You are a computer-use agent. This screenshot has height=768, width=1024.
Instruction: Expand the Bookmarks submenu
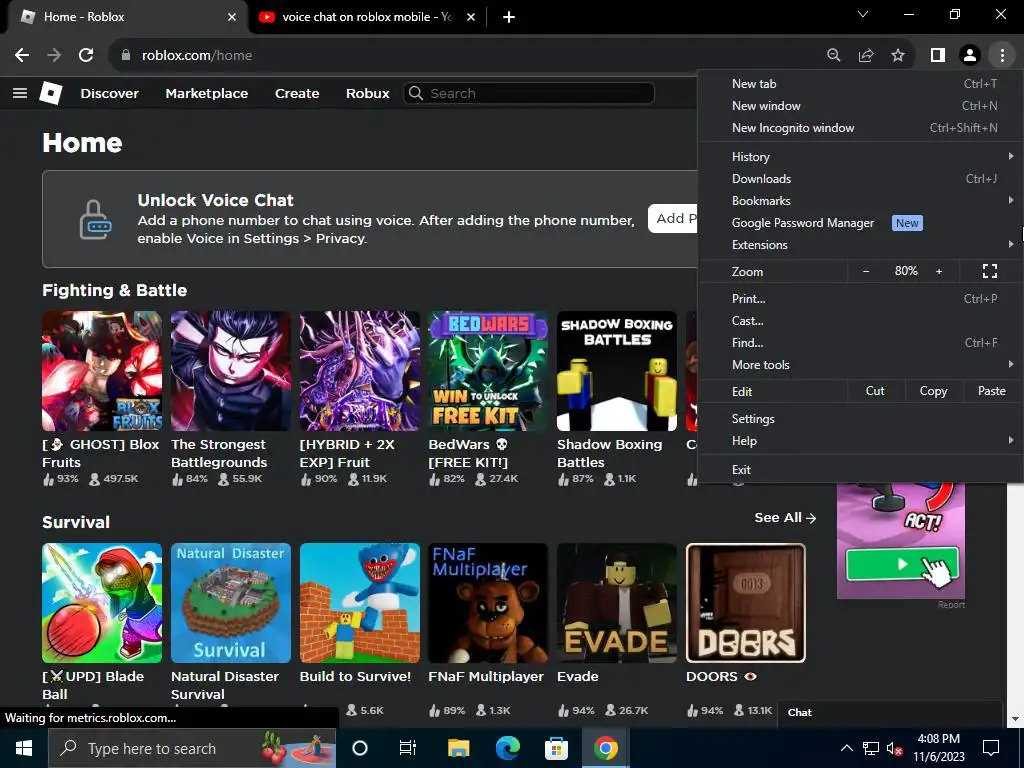pos(861,201)
